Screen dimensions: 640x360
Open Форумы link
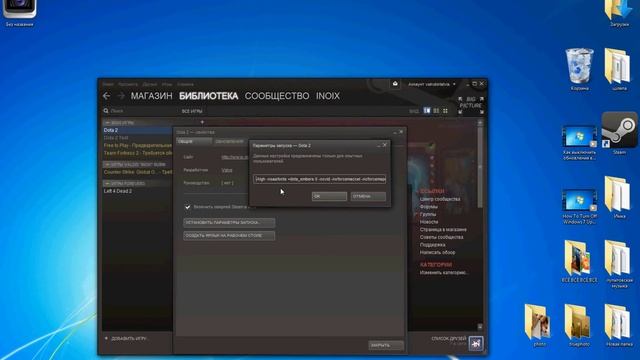click(x=429, y=207)
